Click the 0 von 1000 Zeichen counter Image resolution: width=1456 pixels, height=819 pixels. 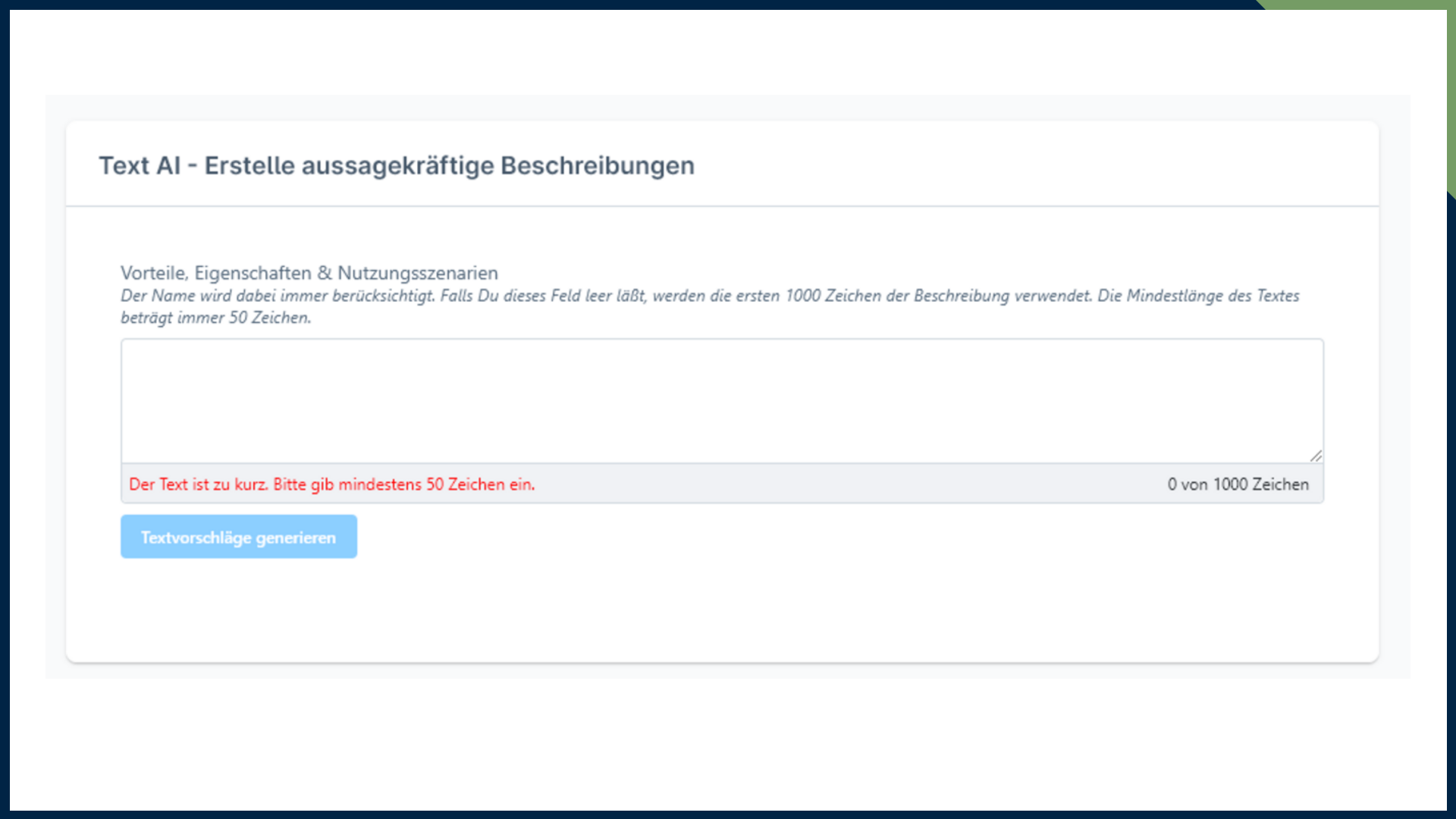pos(1238,485)
